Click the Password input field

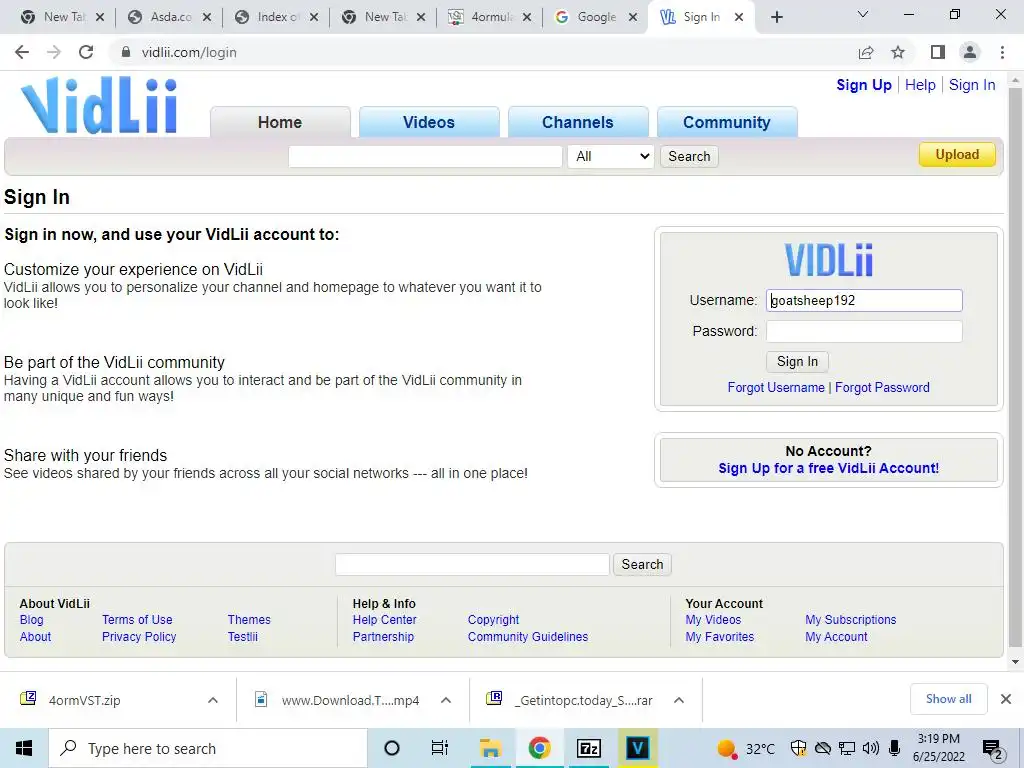[864, 331]
